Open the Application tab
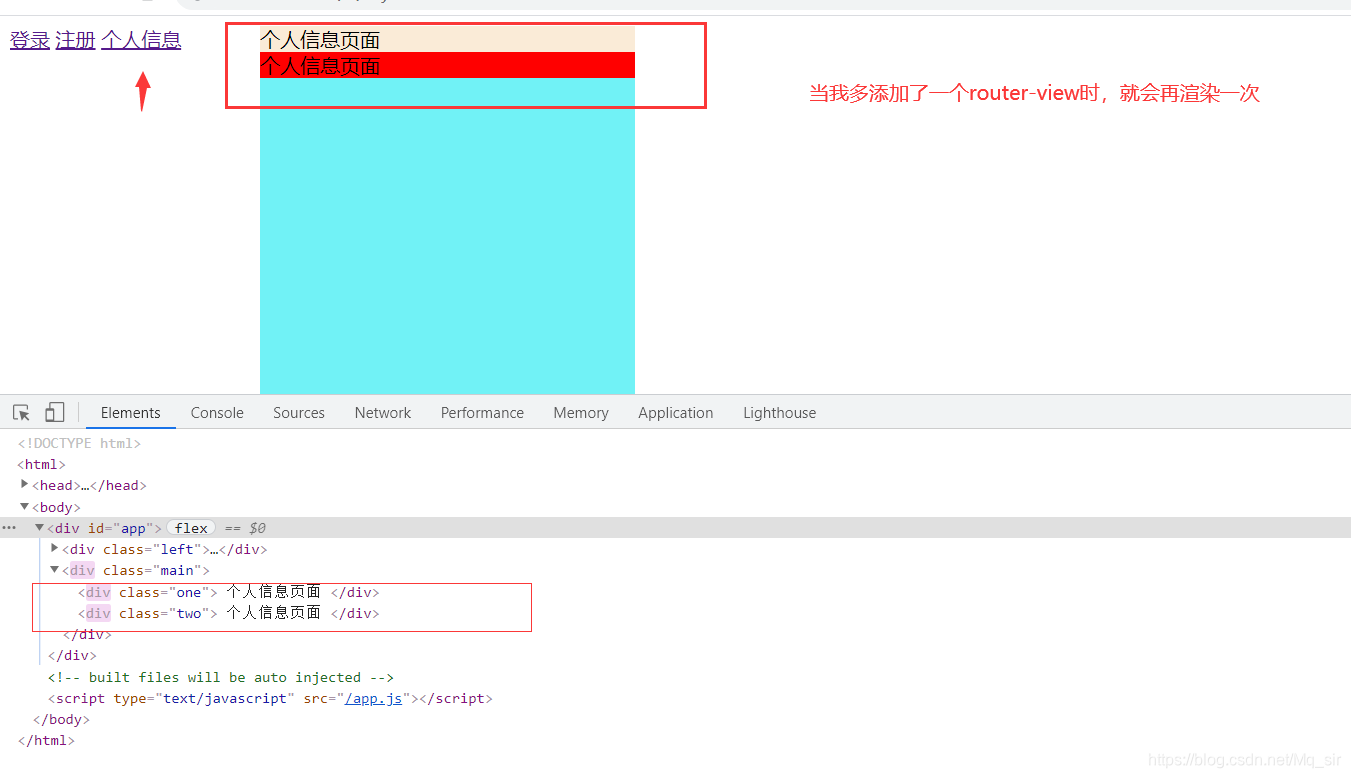The height and width of the screenshot is (778, 1351). point(676,413)
